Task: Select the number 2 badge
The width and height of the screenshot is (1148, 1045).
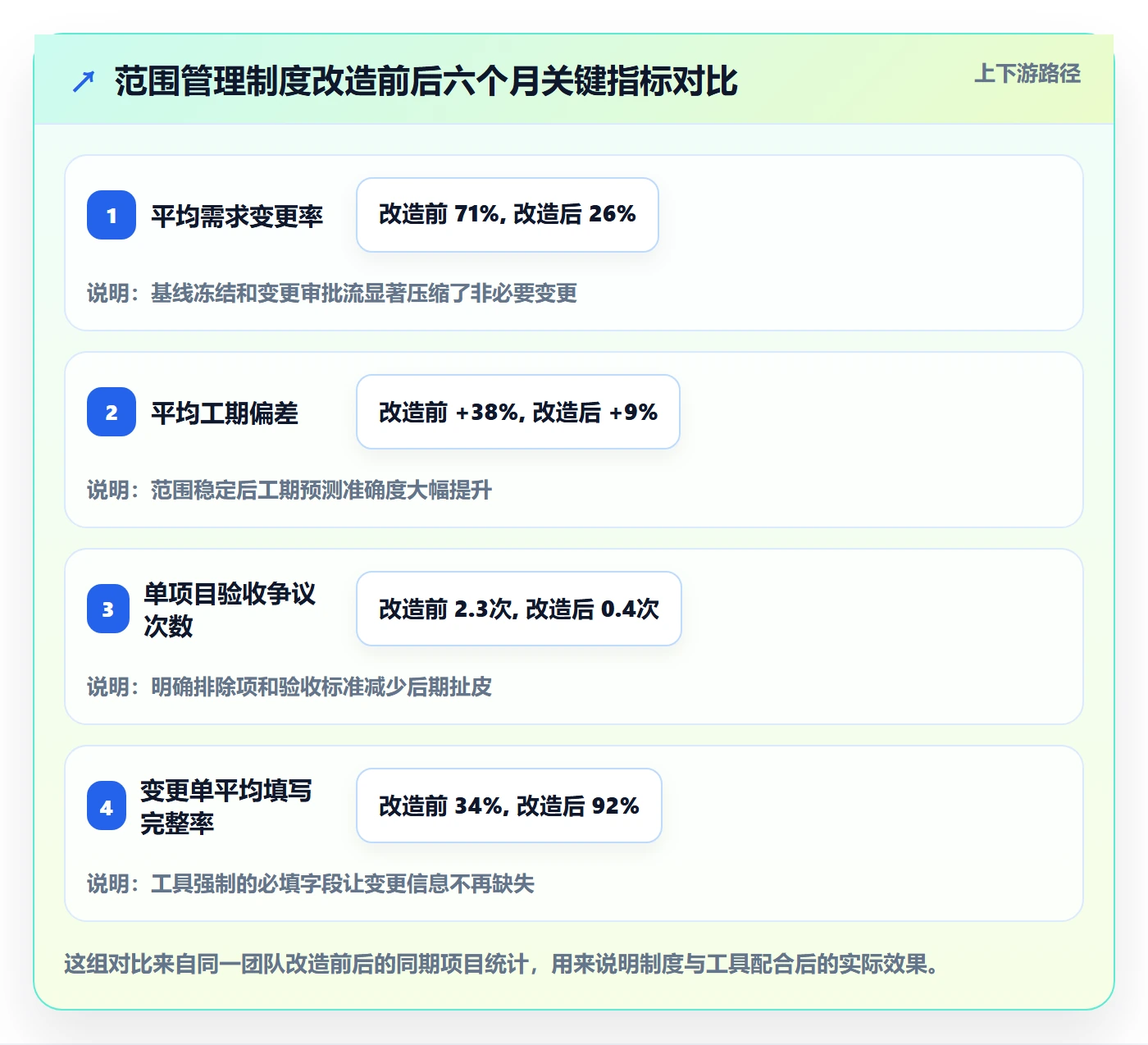Action: pyautogui.click(x=112, y=412)
